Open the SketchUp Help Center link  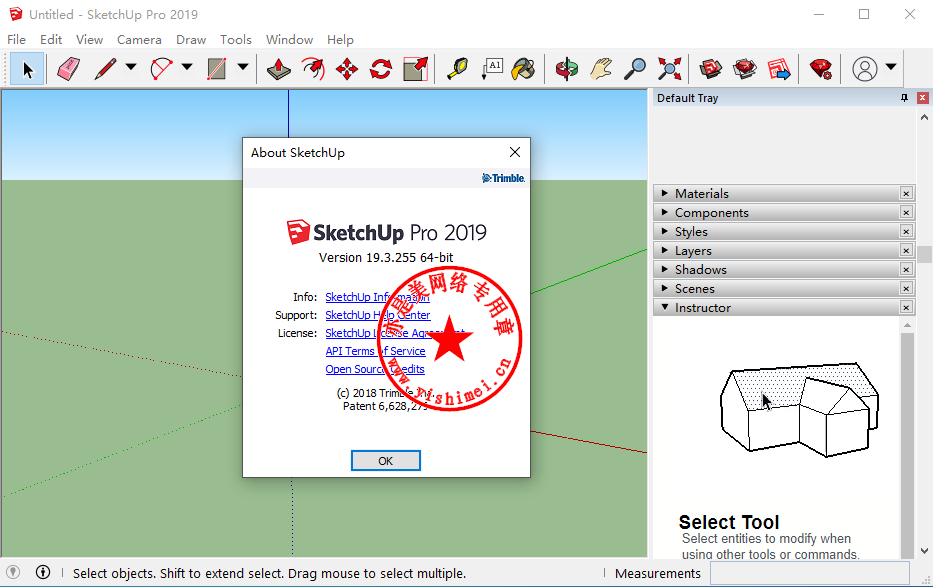[378, 315]
